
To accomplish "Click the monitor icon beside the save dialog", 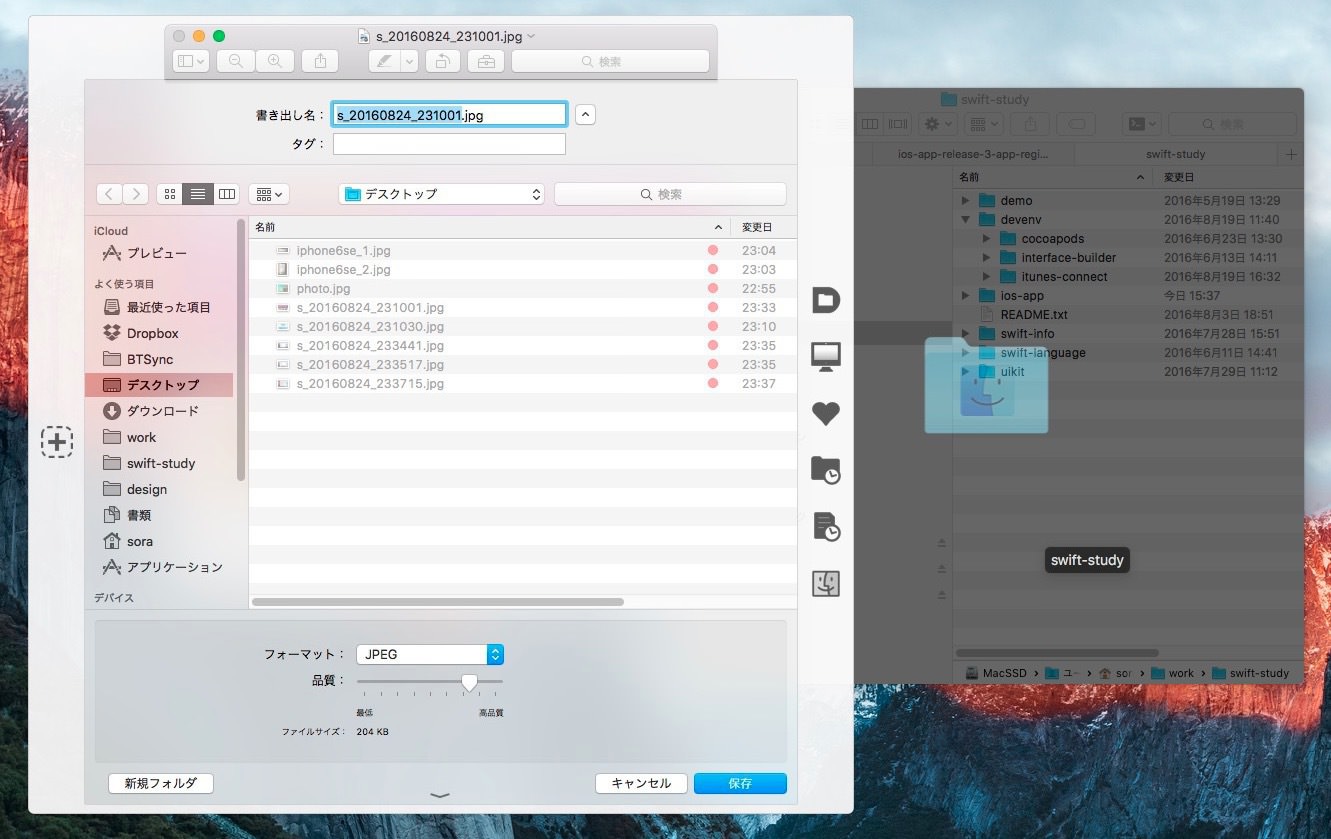I will pos(825,356).
